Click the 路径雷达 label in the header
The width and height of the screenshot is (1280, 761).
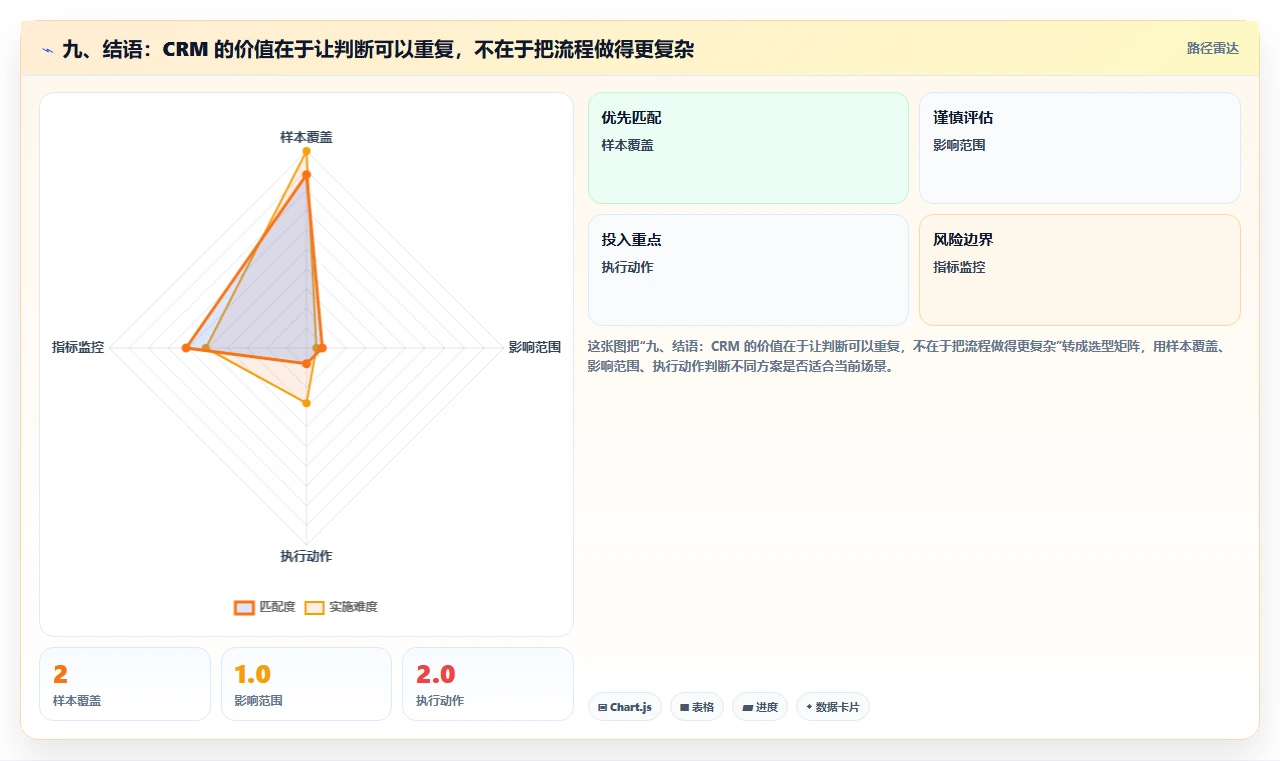point(1212,48)
